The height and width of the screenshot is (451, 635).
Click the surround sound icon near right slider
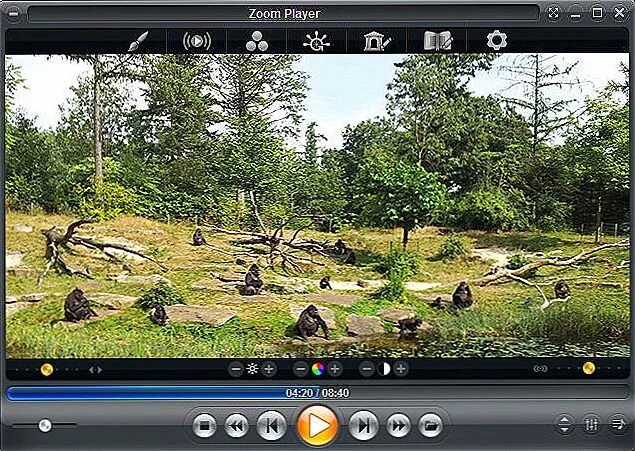(x=541, y=369)
